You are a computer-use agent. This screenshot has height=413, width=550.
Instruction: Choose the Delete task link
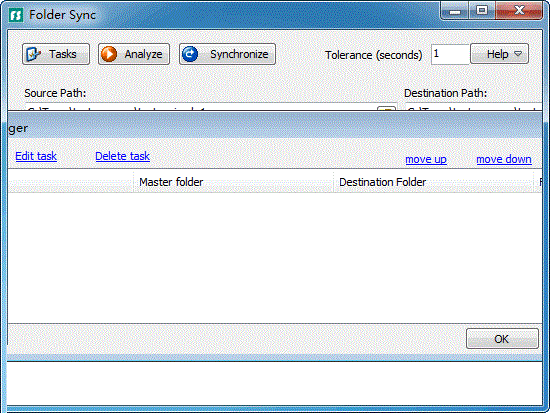click(x=122, y=156)
